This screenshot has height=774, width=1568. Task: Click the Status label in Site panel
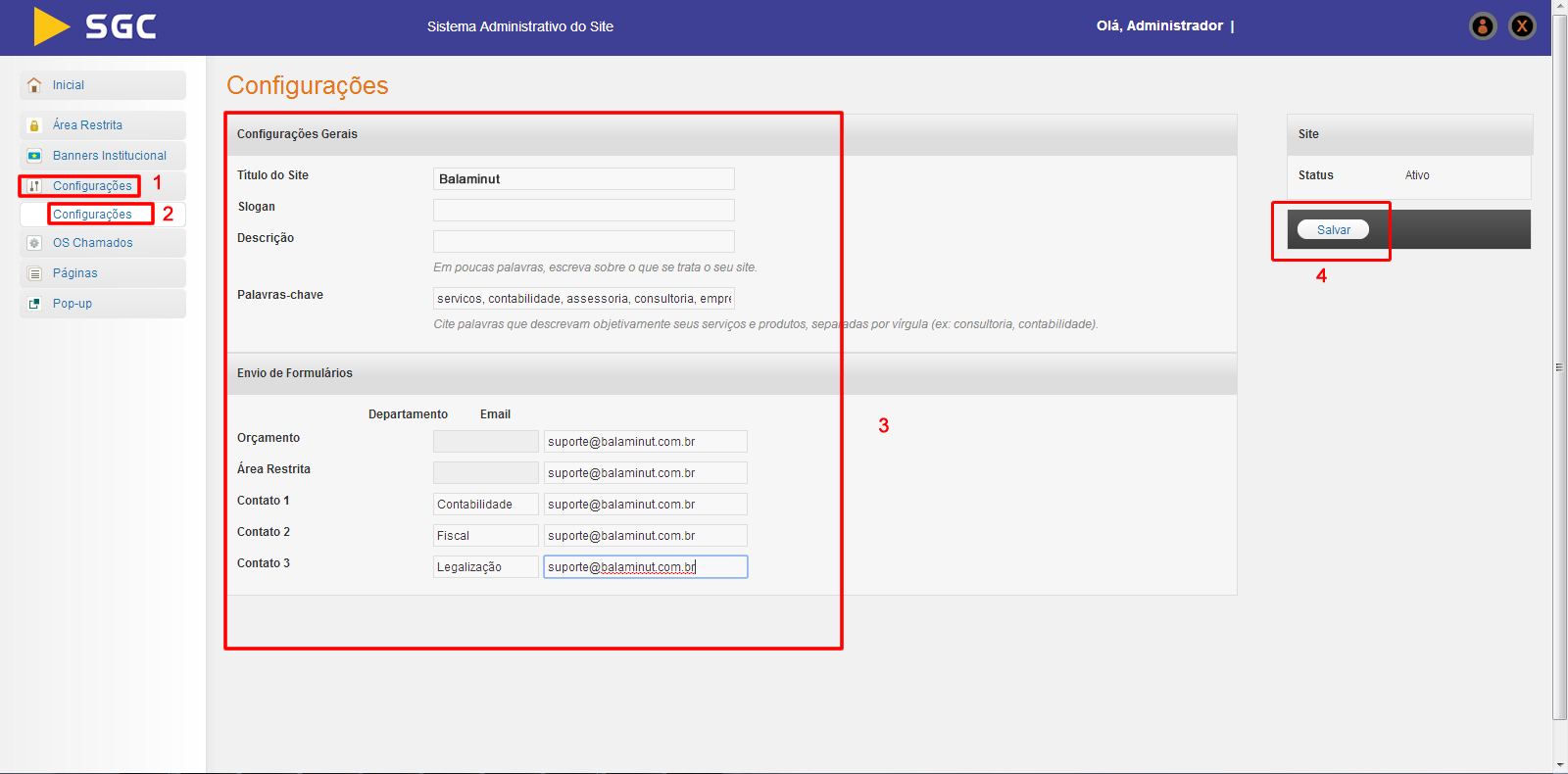click(1316, 175)
